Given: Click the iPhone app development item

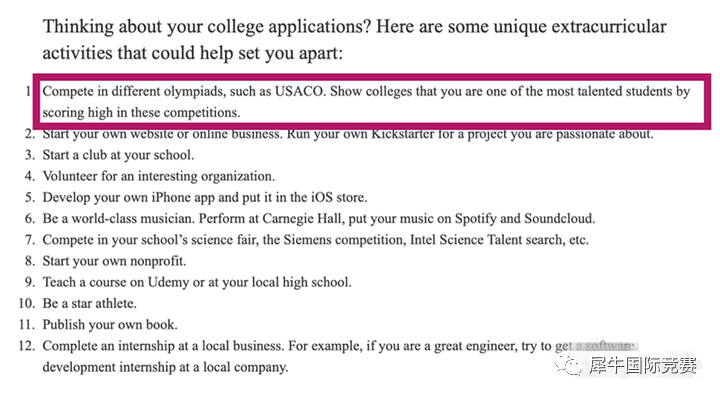Looking at the screenshot, I should point(205,197).
